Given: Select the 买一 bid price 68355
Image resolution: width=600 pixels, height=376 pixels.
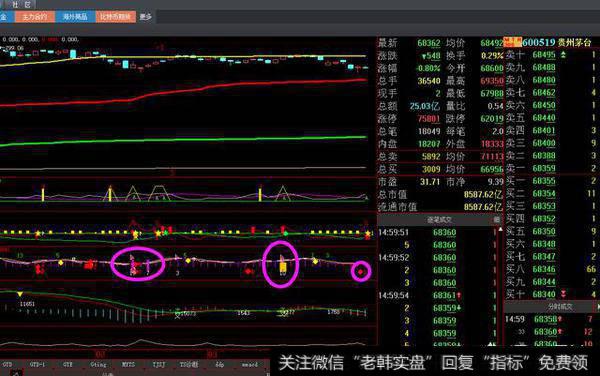Looking at the screenshot, I should [544, 181].
